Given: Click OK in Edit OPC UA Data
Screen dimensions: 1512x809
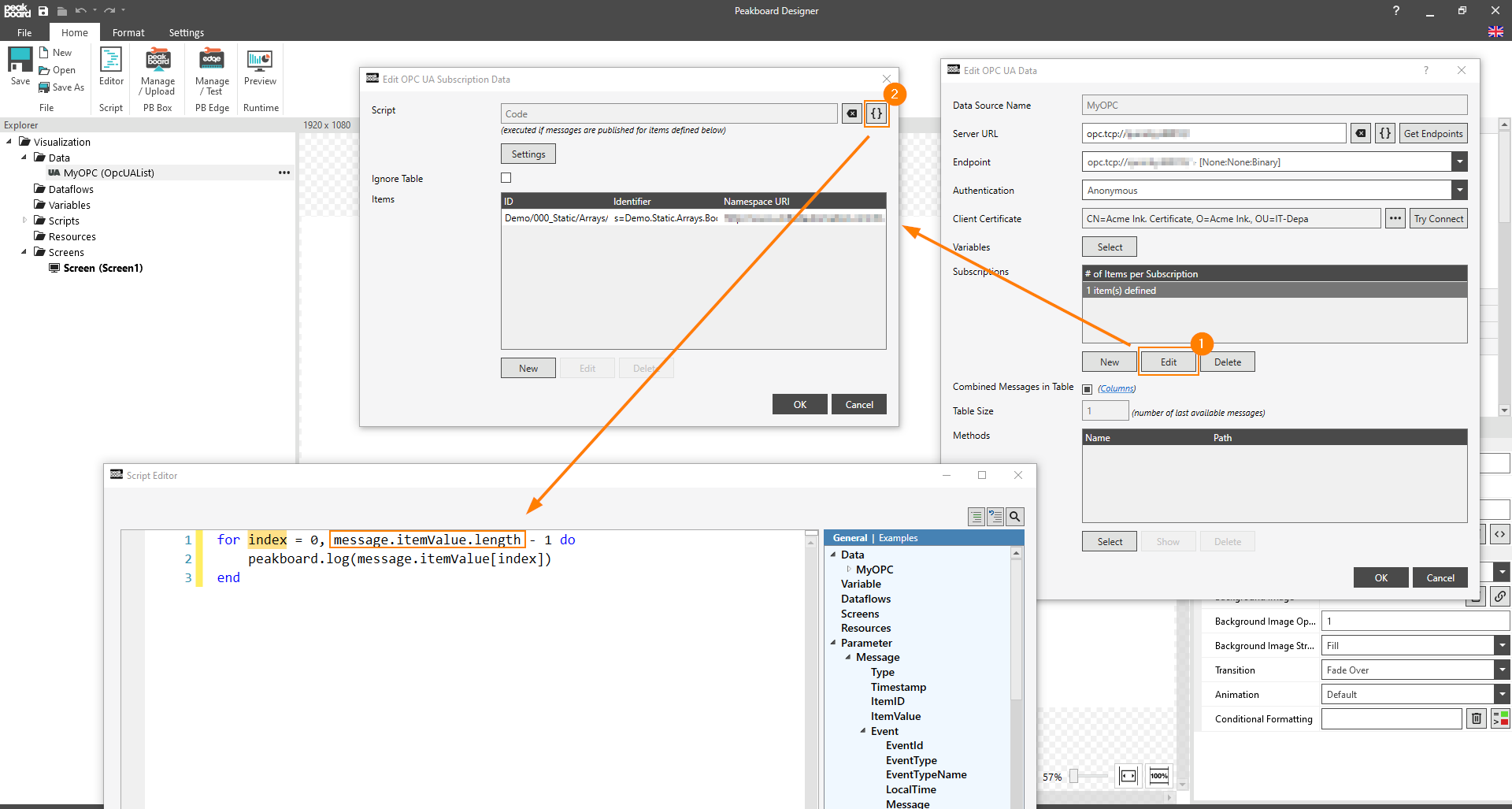Looking at the screenshot, I should [1381, 577].
